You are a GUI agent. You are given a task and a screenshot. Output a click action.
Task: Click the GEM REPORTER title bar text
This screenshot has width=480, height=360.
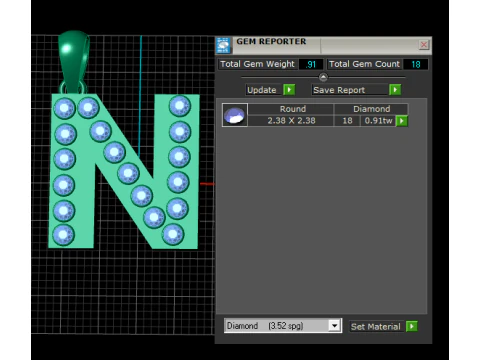click(x=271, y=42)
